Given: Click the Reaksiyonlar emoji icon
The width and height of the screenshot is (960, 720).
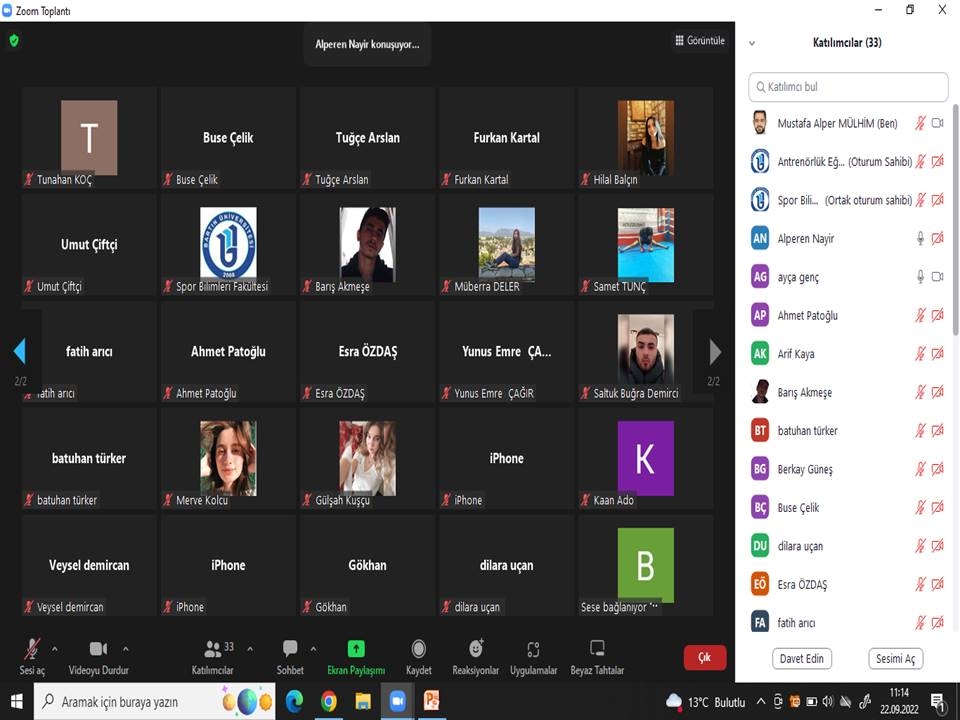Looking at the screenshot, I should pos(476,650).
